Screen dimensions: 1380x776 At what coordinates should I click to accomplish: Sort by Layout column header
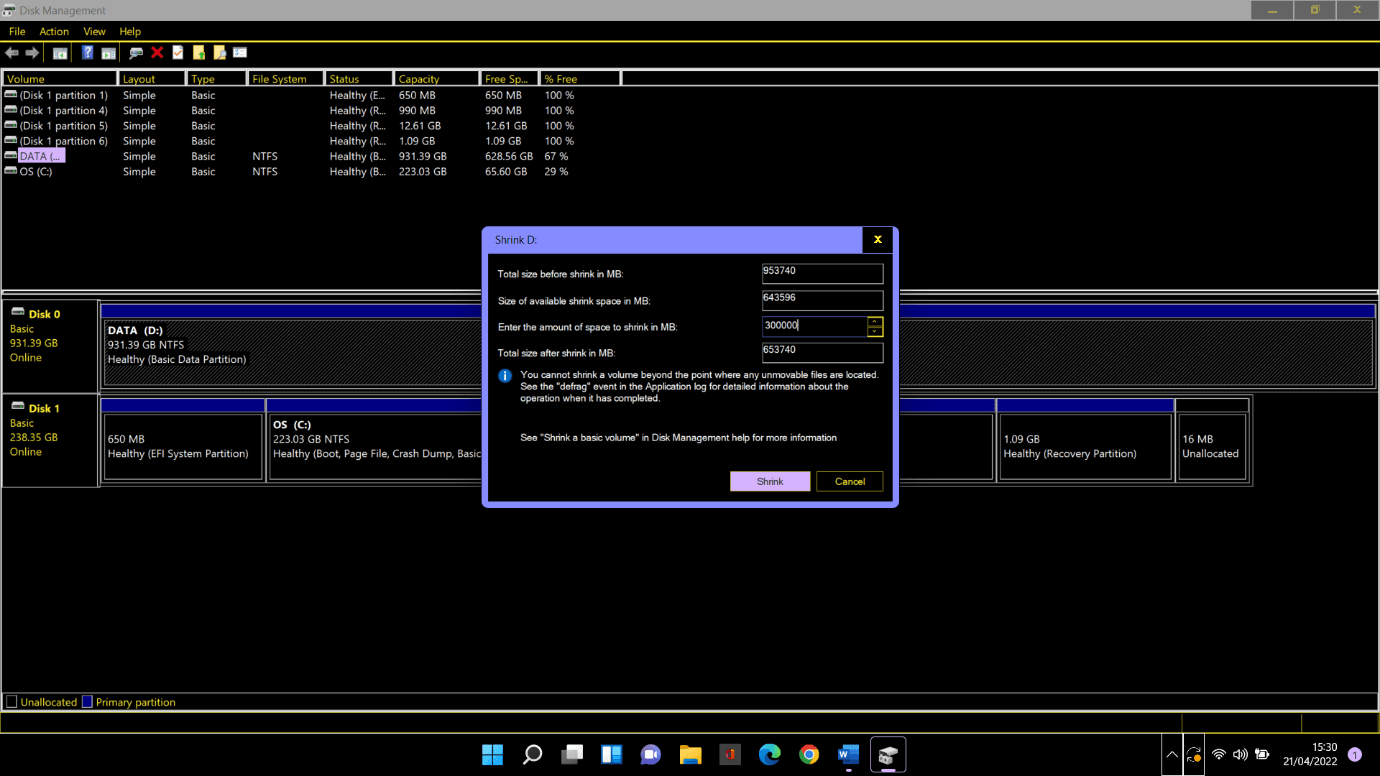[152, 78]
